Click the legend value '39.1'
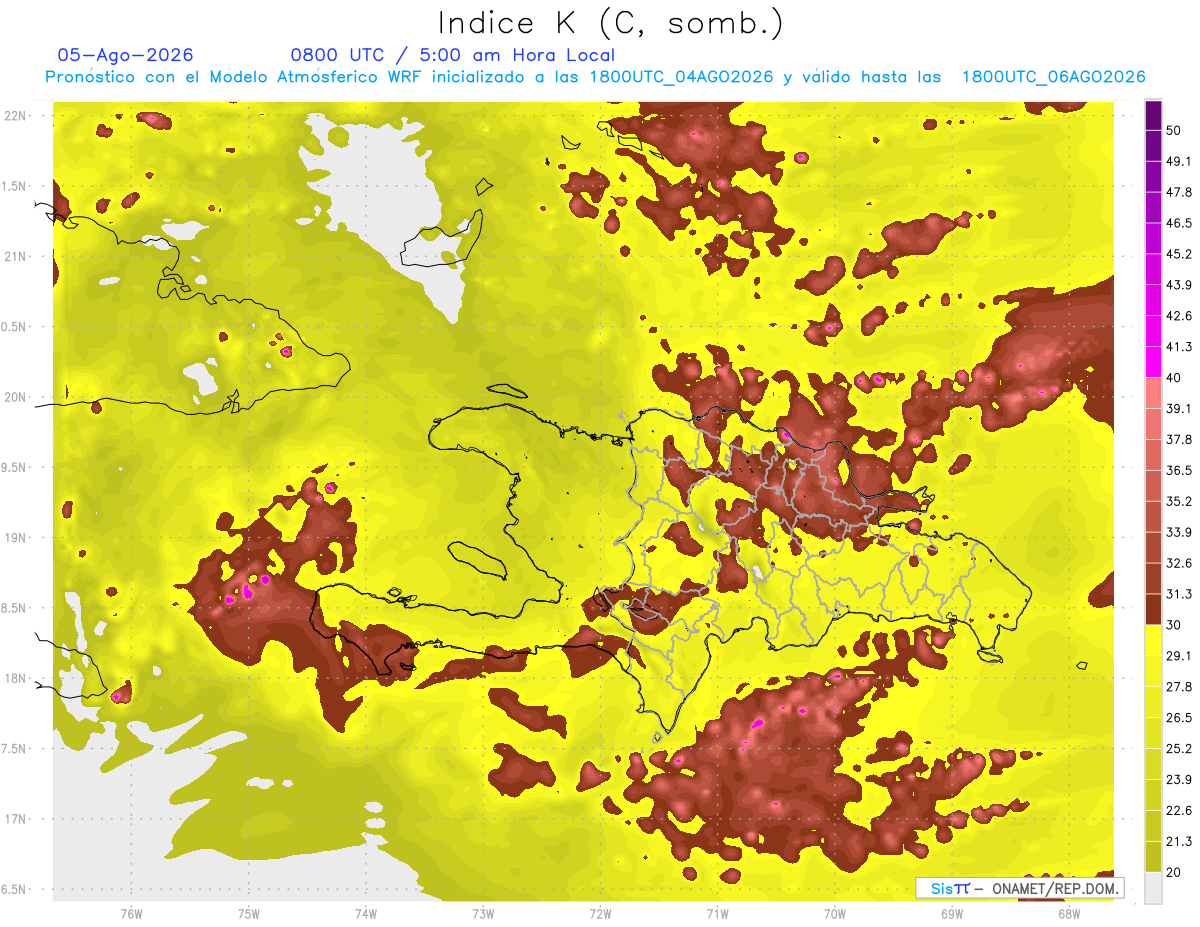 [x=1179, y=409]
